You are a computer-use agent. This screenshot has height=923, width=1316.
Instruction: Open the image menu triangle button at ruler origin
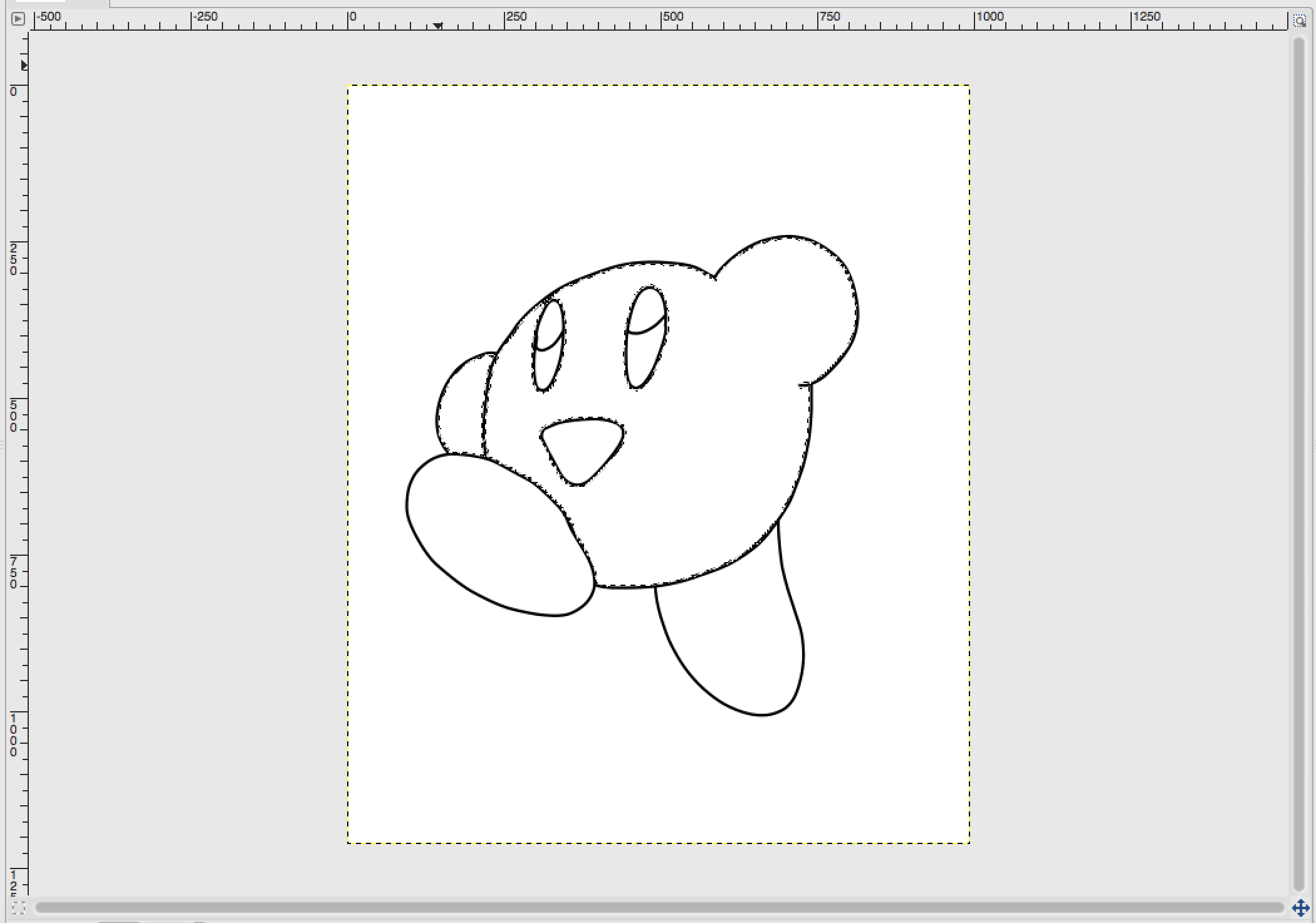[x=18, y=19]
